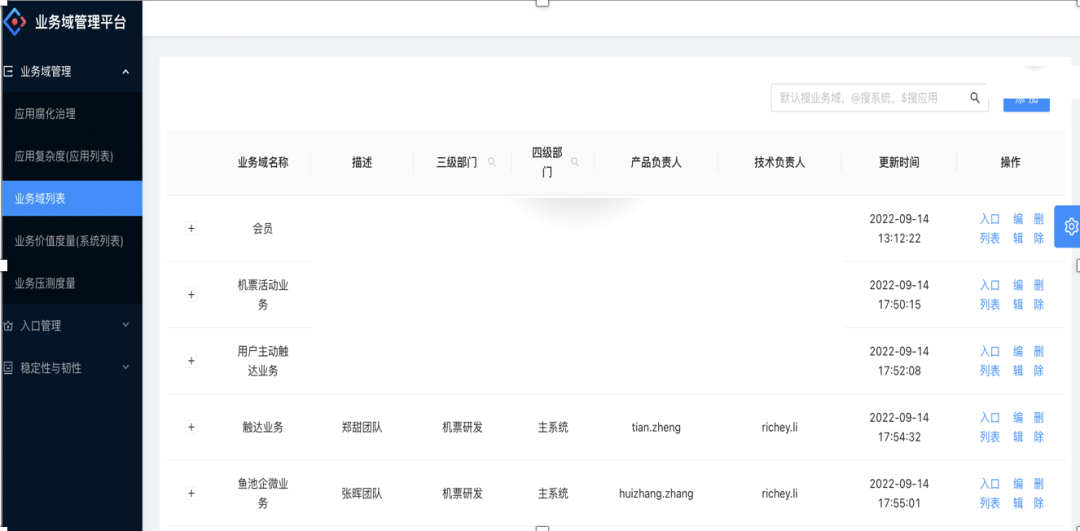Click 删除 for the 会员 row
This screenshot has height=531, width=1080.
pos(1039,229)
